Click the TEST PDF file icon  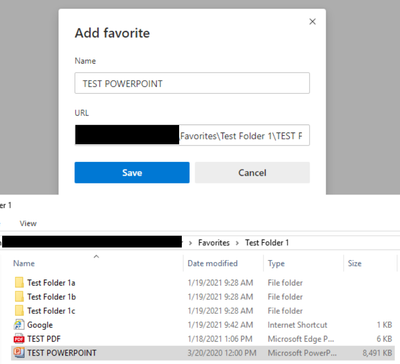click(x=19, y=339)
